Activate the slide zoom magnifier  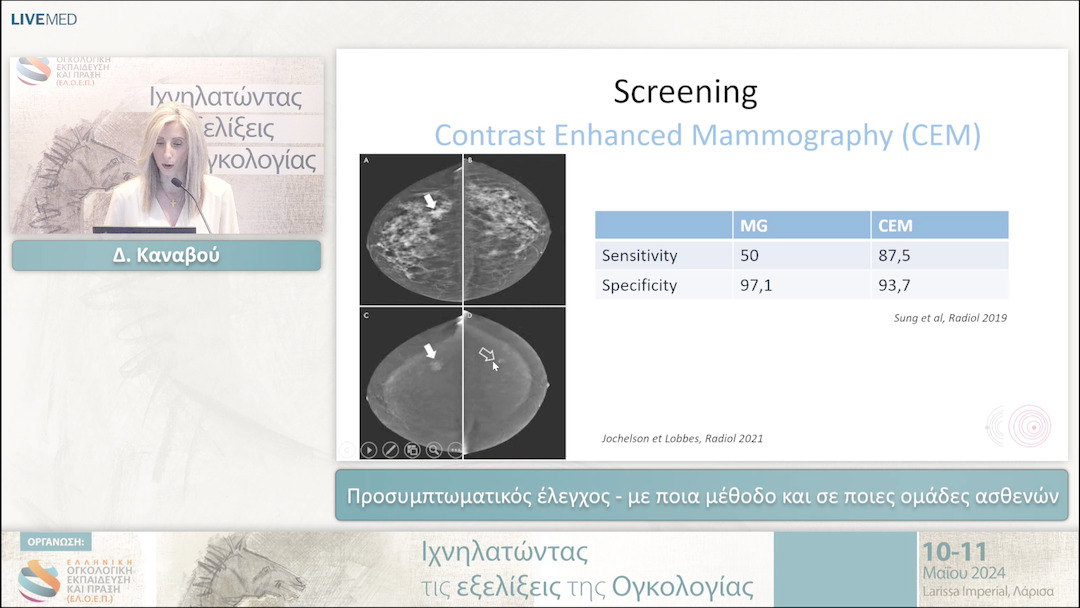[x=434, y=450]
